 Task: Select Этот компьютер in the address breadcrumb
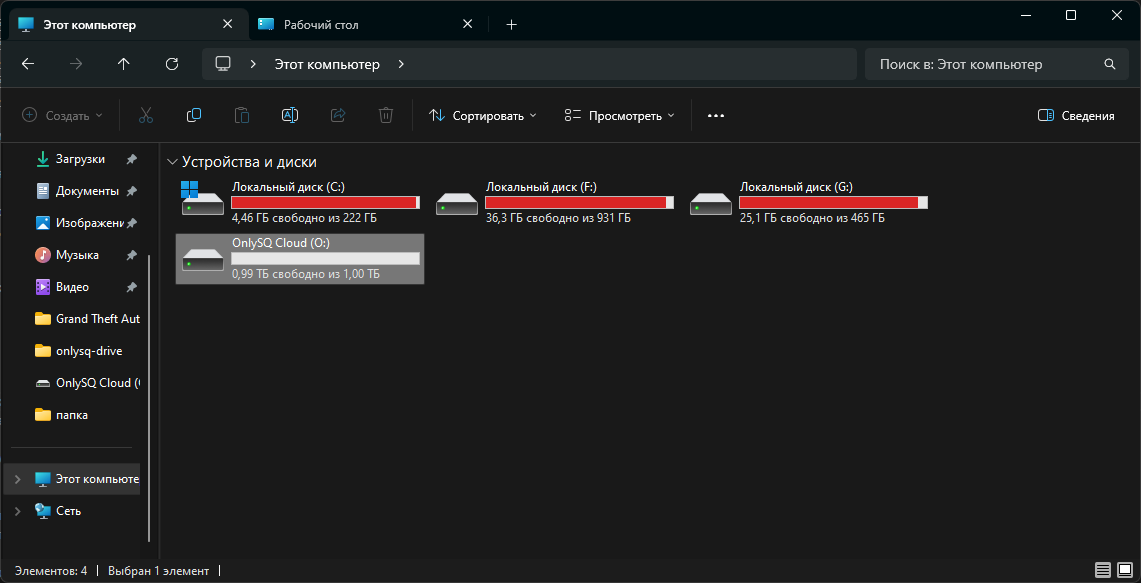(327, 64)
